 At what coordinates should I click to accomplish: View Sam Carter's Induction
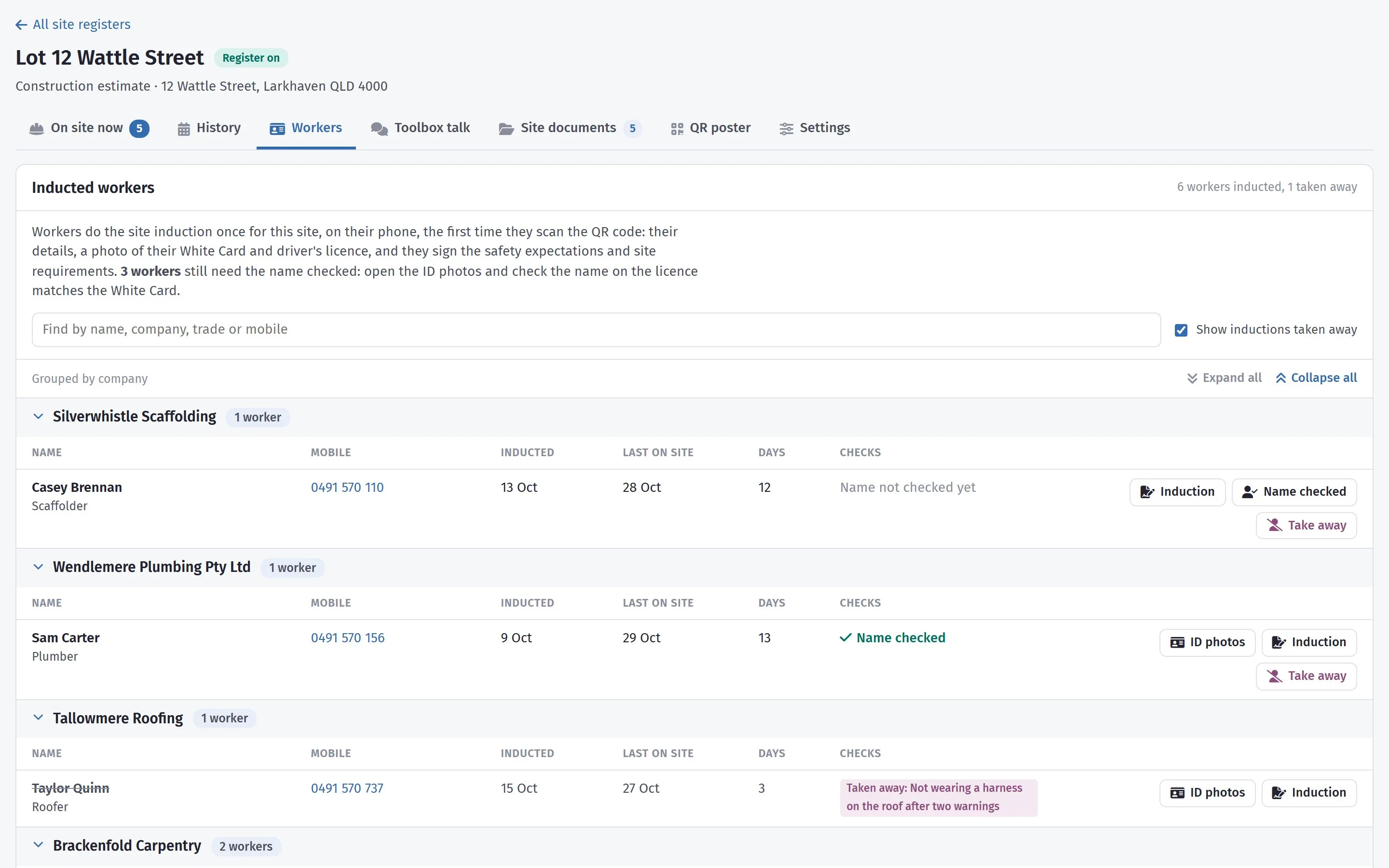[1309, 642]
